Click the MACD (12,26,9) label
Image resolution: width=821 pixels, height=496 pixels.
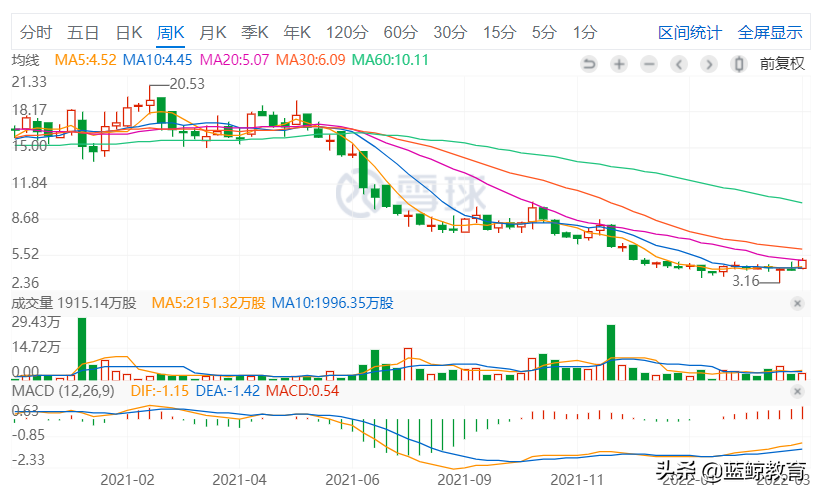coord(63,391)
